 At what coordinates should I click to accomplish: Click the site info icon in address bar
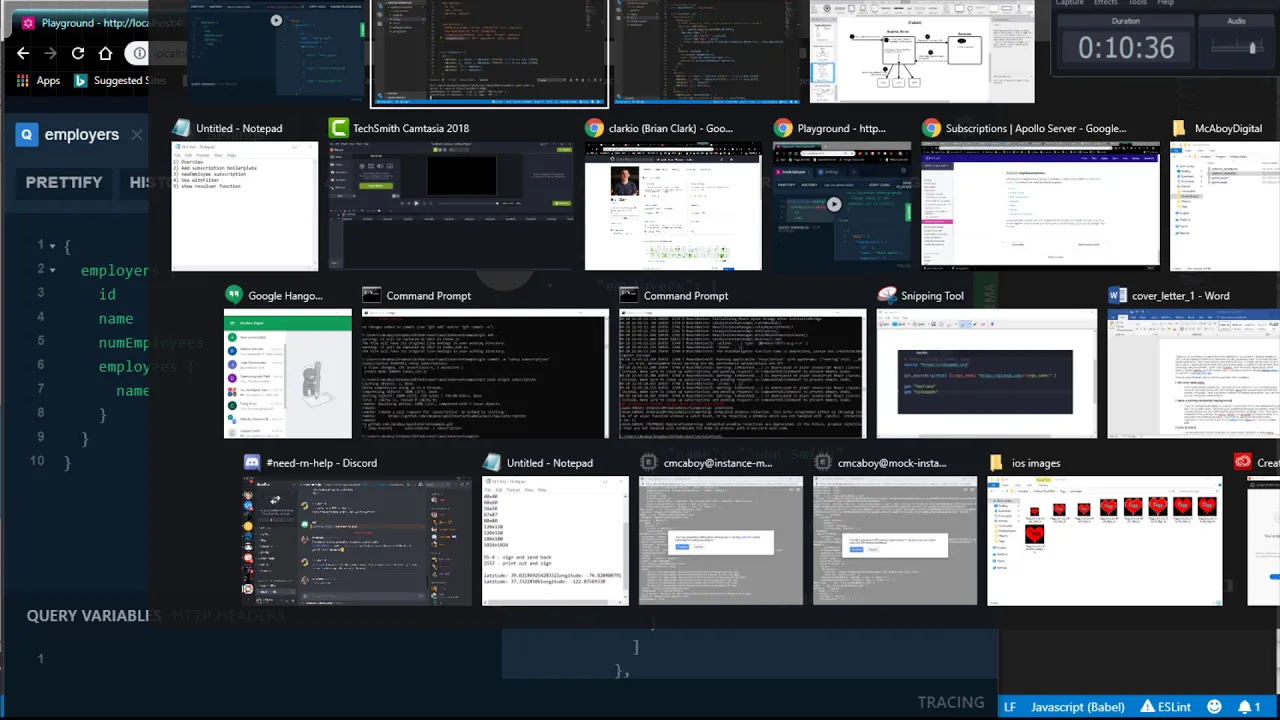(x=139, y=53)
